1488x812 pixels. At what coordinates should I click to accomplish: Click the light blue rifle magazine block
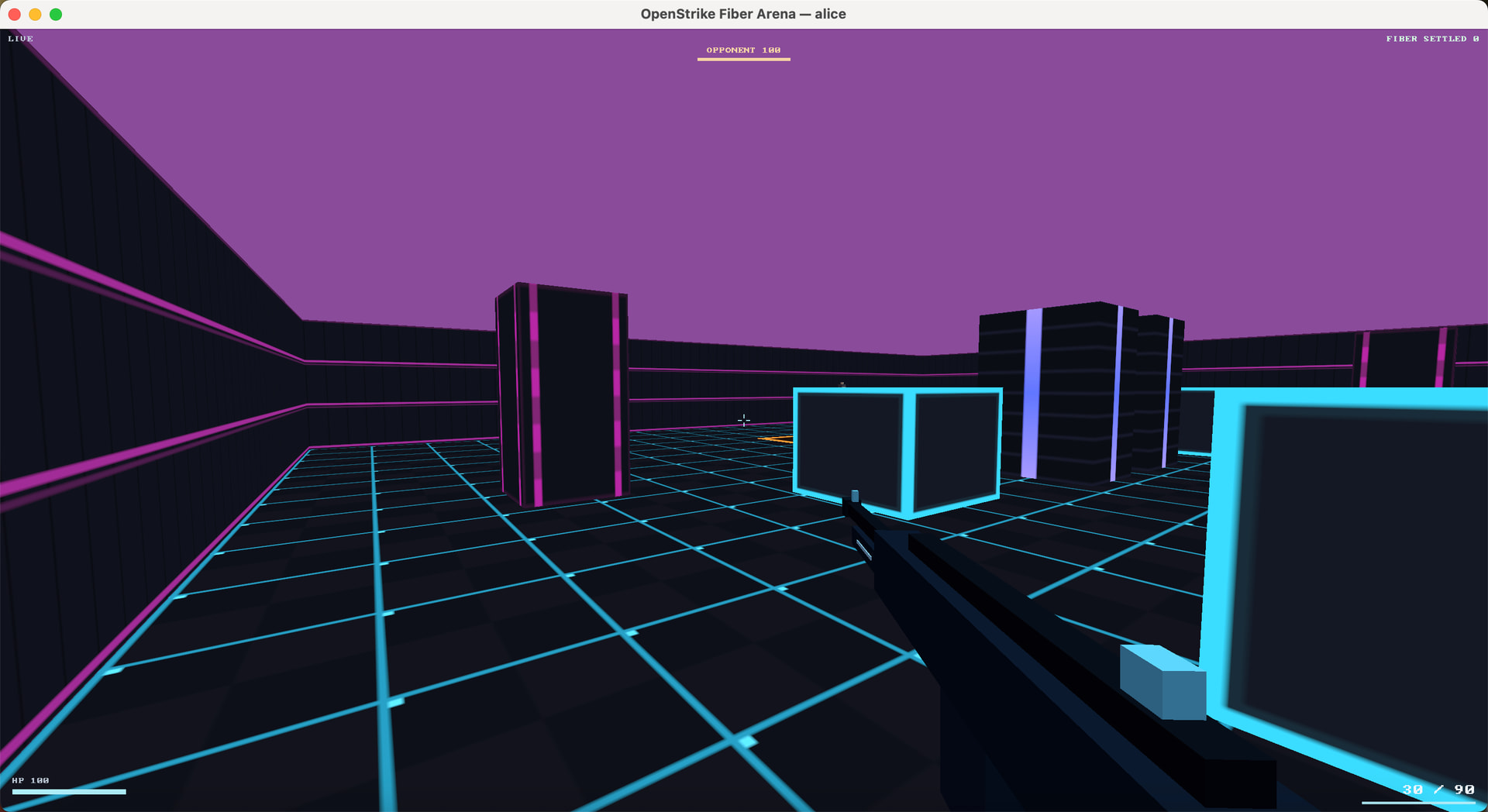[x=1162, y=681]
